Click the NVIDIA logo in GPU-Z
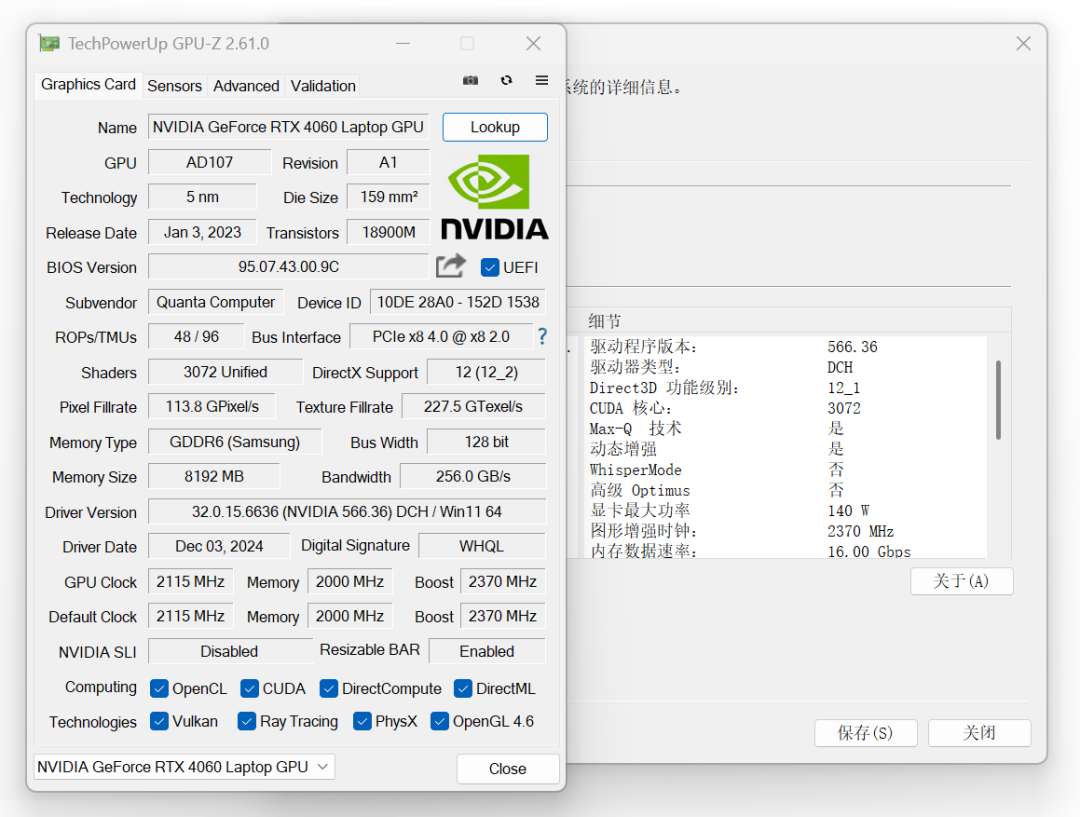The width and height of the screenshot is (1080, 817). [495, 197]
